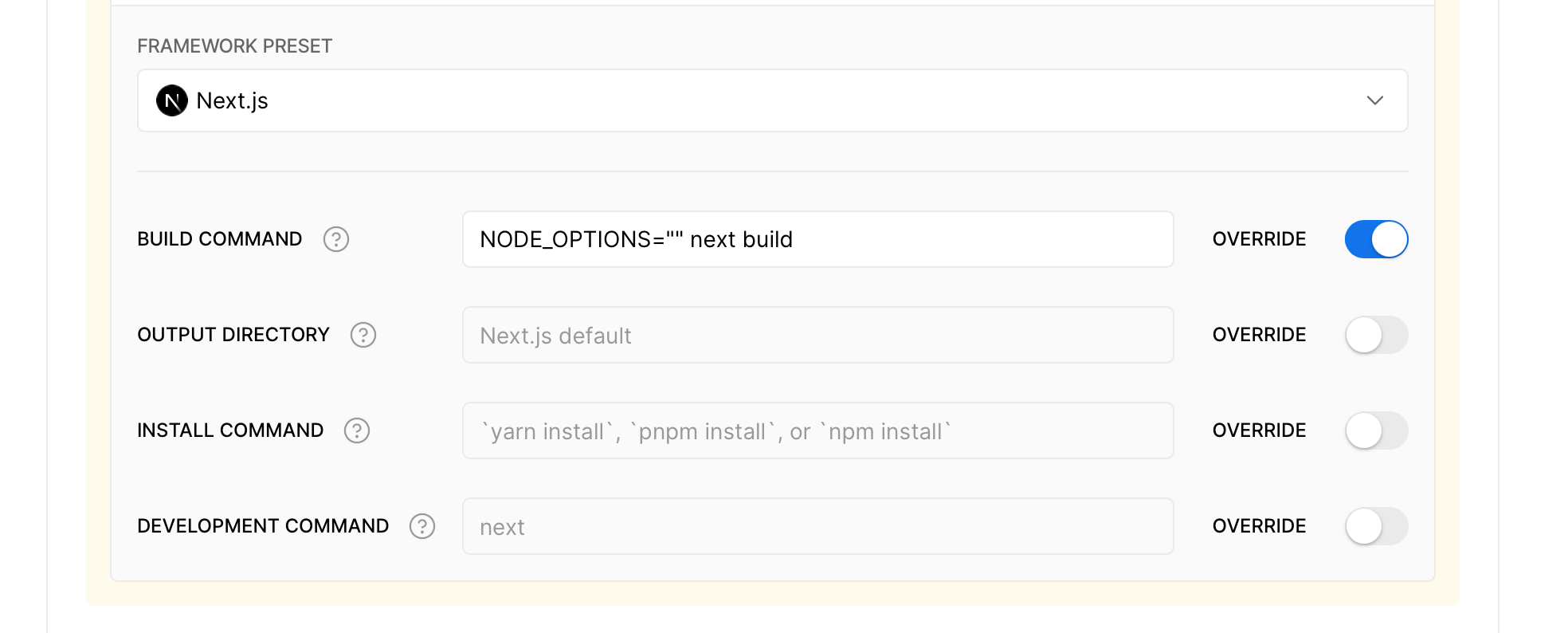Enable the Development Command override toggle
Image resolution: width=1568 pixels, height=633 pixels.
1376,526
